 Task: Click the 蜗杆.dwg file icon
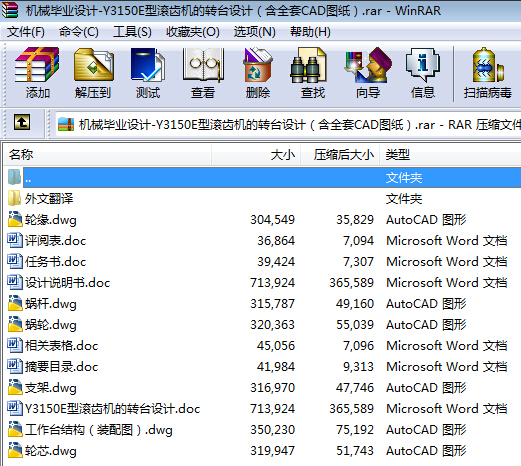click(14, 303)
